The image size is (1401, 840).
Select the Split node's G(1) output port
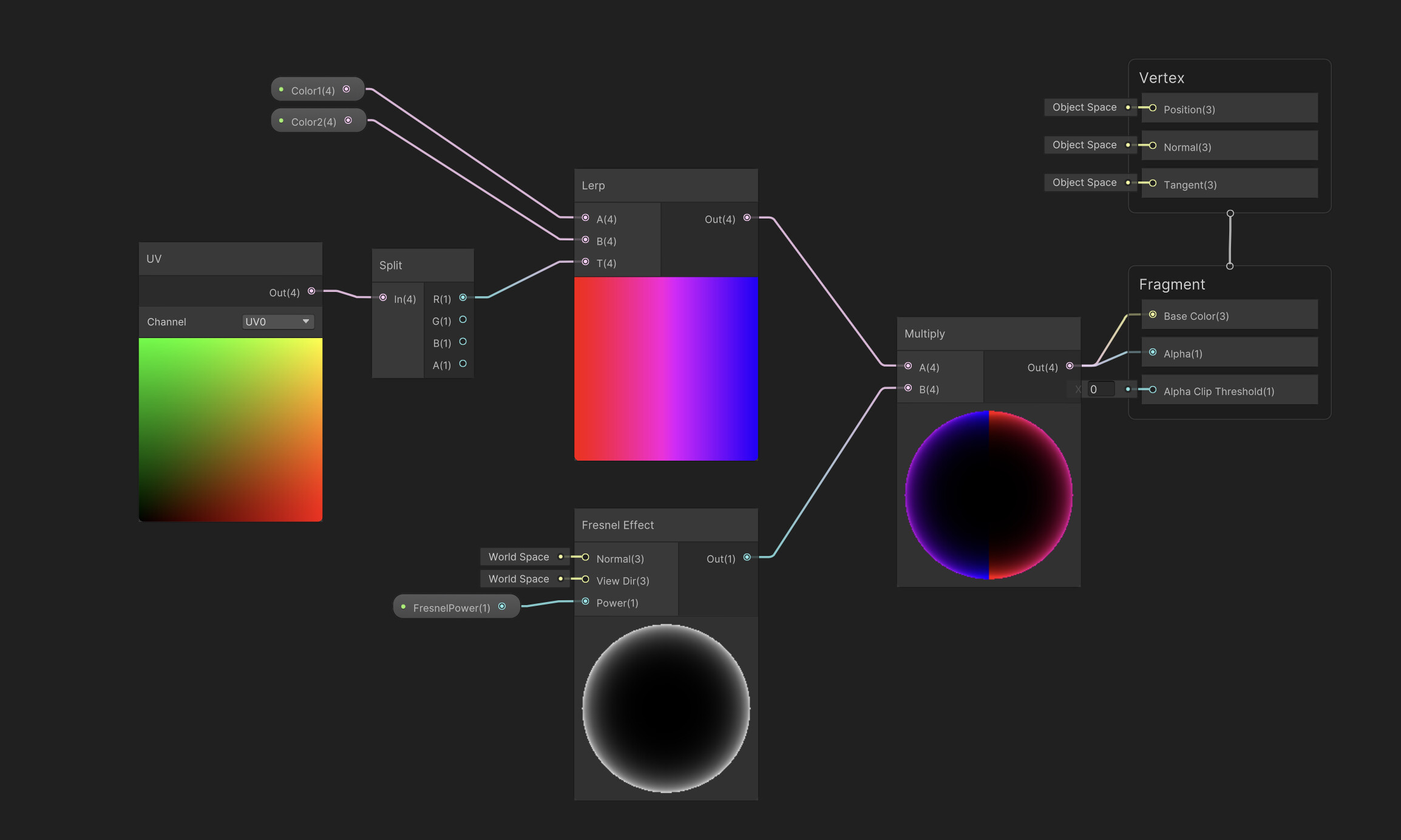pos(463,320)
